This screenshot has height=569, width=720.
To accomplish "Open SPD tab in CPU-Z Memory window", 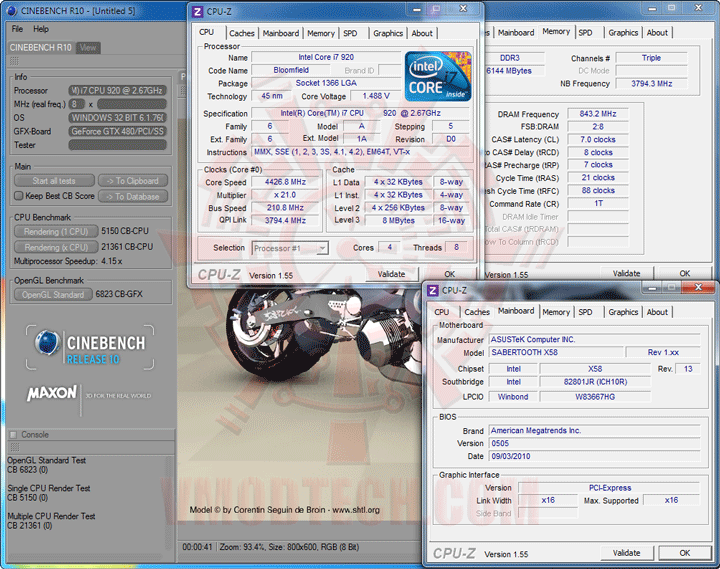I will [x=585, y=33].
